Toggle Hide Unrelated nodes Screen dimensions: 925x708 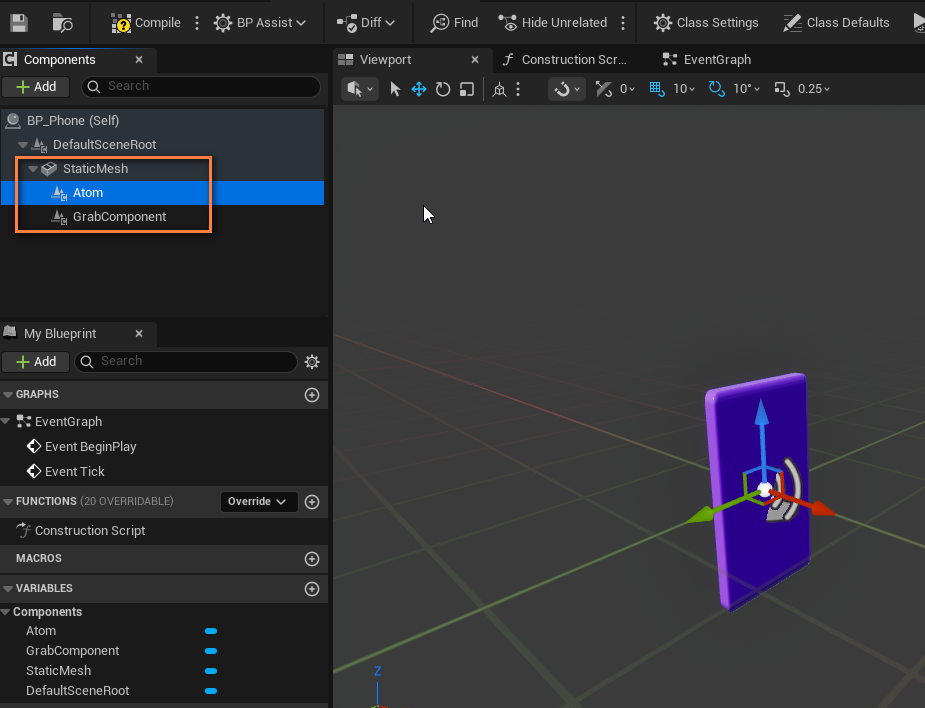point(553,23)
